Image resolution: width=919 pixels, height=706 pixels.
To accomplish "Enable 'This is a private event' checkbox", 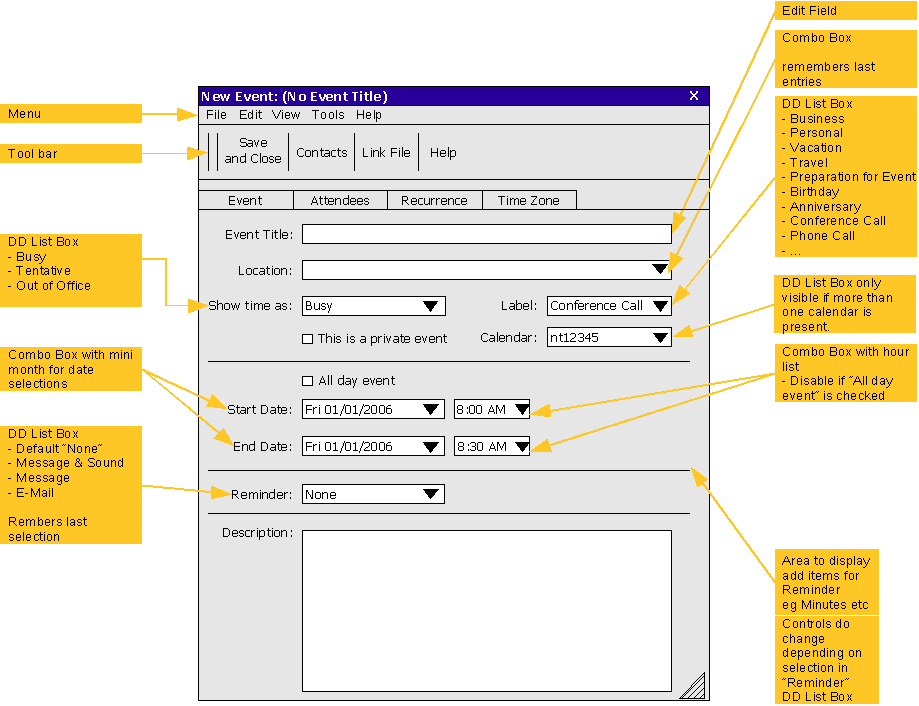I will [308, 339].
